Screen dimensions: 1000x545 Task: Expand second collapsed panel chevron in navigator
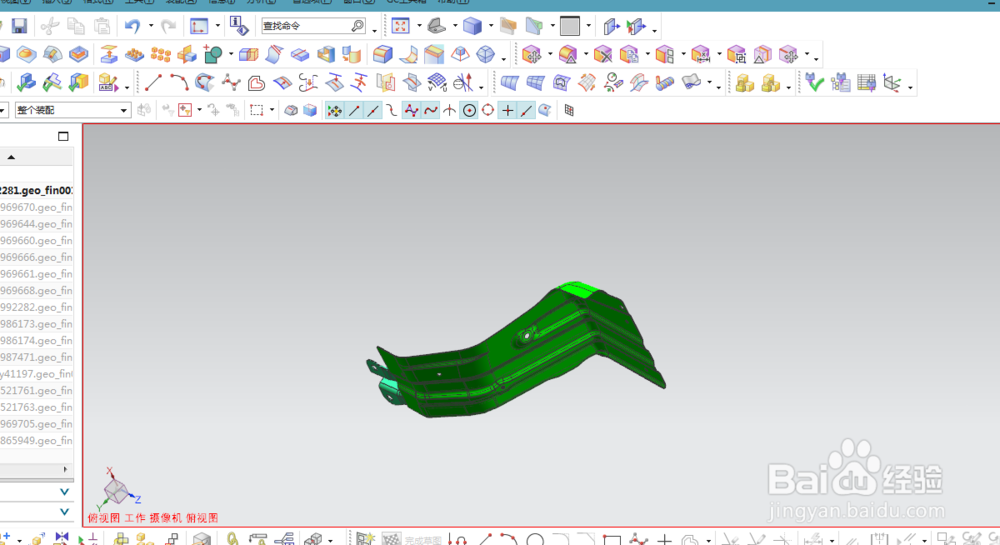(x=64, y=511)
